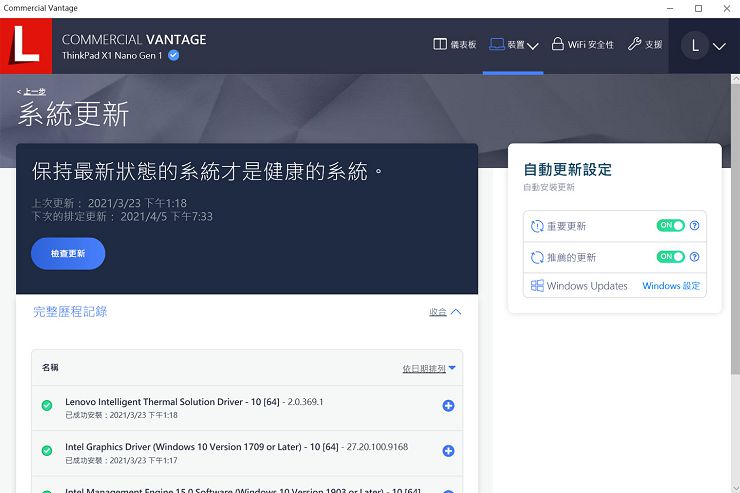Screen dimensions: 740x493
Task: Toggle the 重要更新 critical updates switch
Action: point(670,226)
